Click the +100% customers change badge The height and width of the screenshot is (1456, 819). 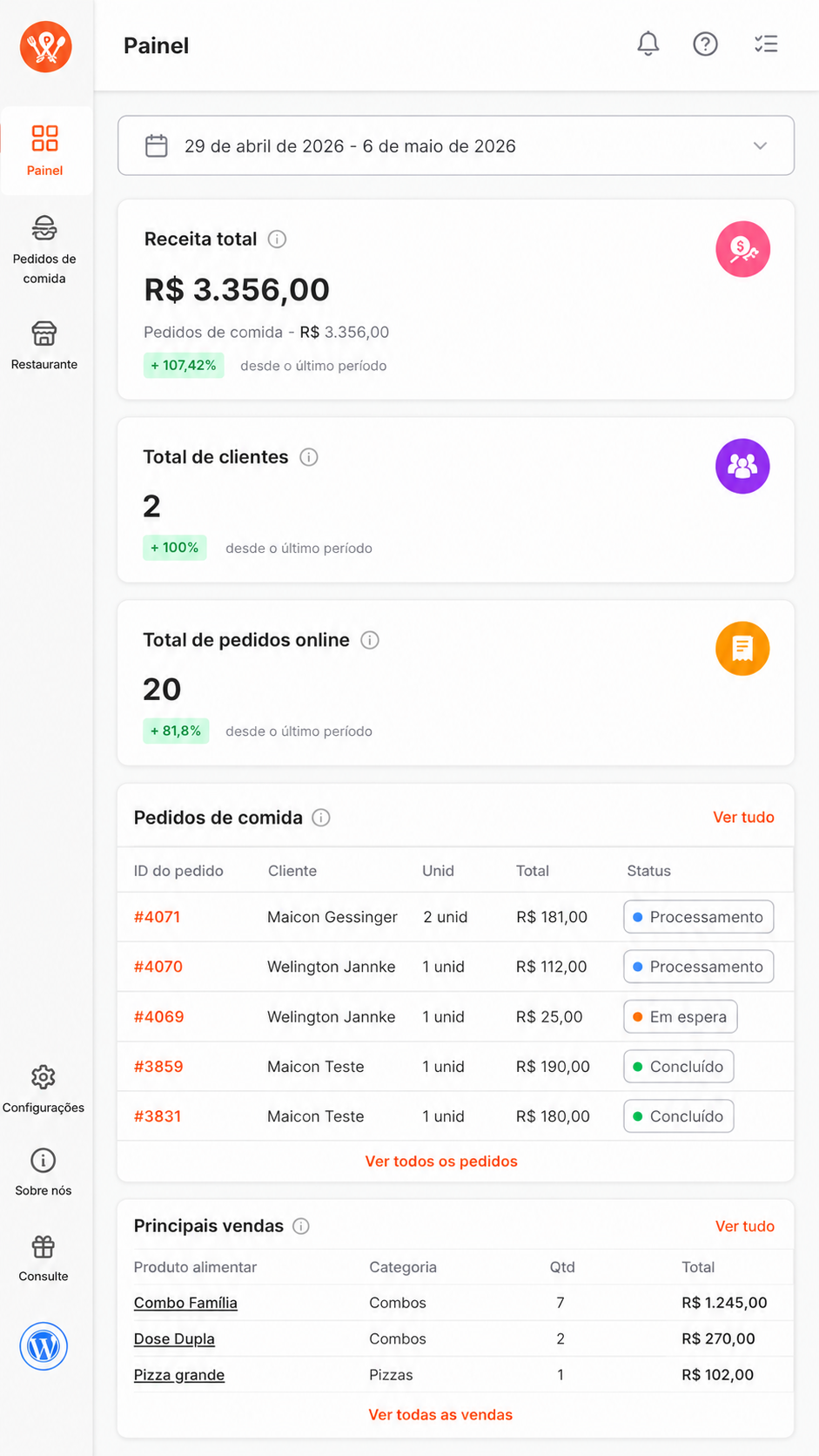click(x=175, y=548)
